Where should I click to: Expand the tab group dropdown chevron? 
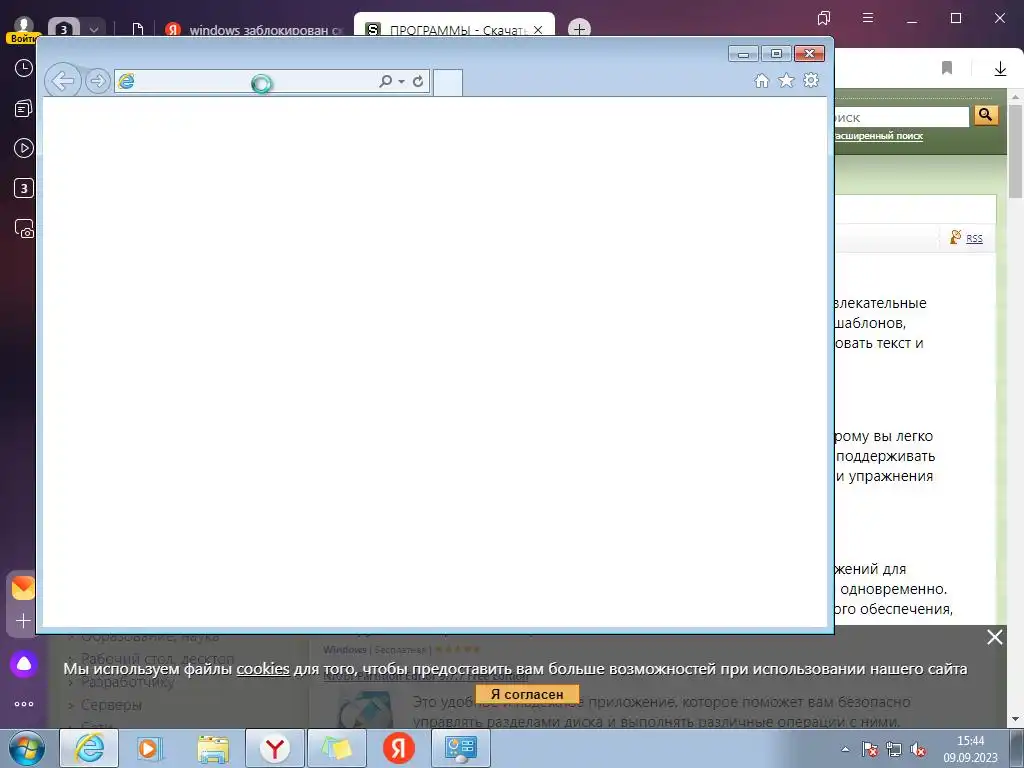(93, 29)
